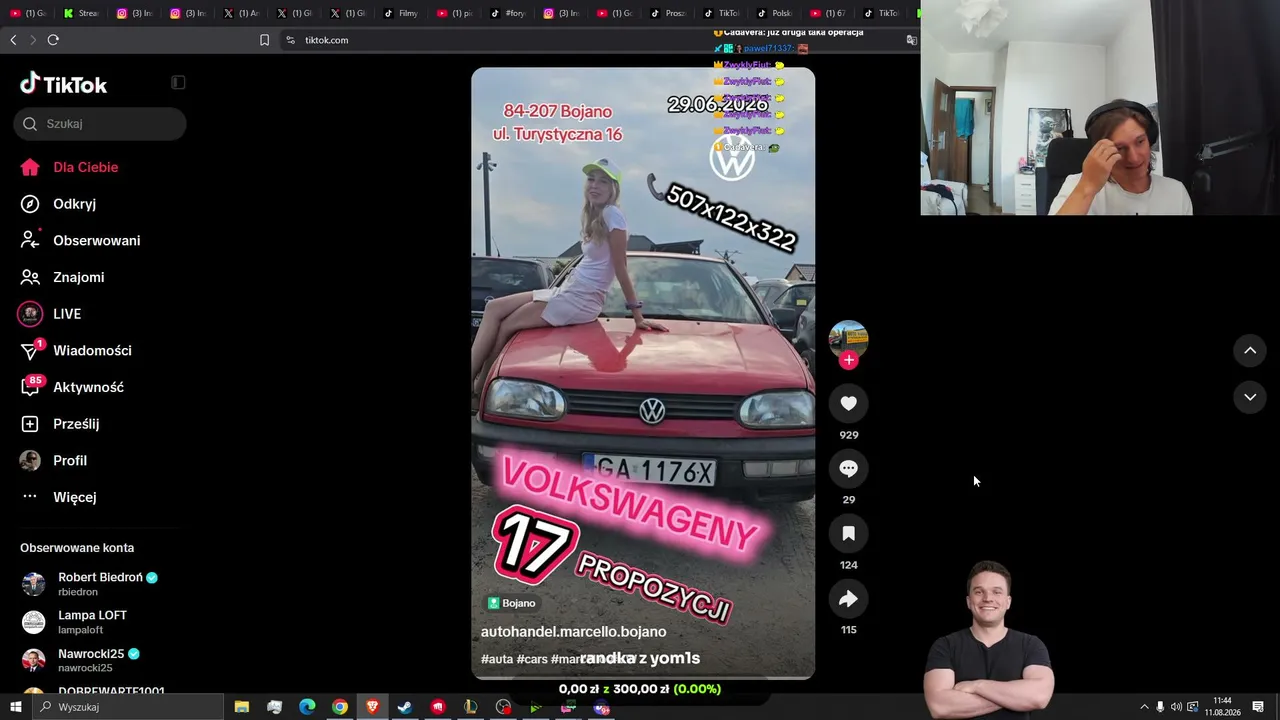Screen dimensions: 1280x720
Task: Go to next video with down chevron
Action: [1250, 397]
